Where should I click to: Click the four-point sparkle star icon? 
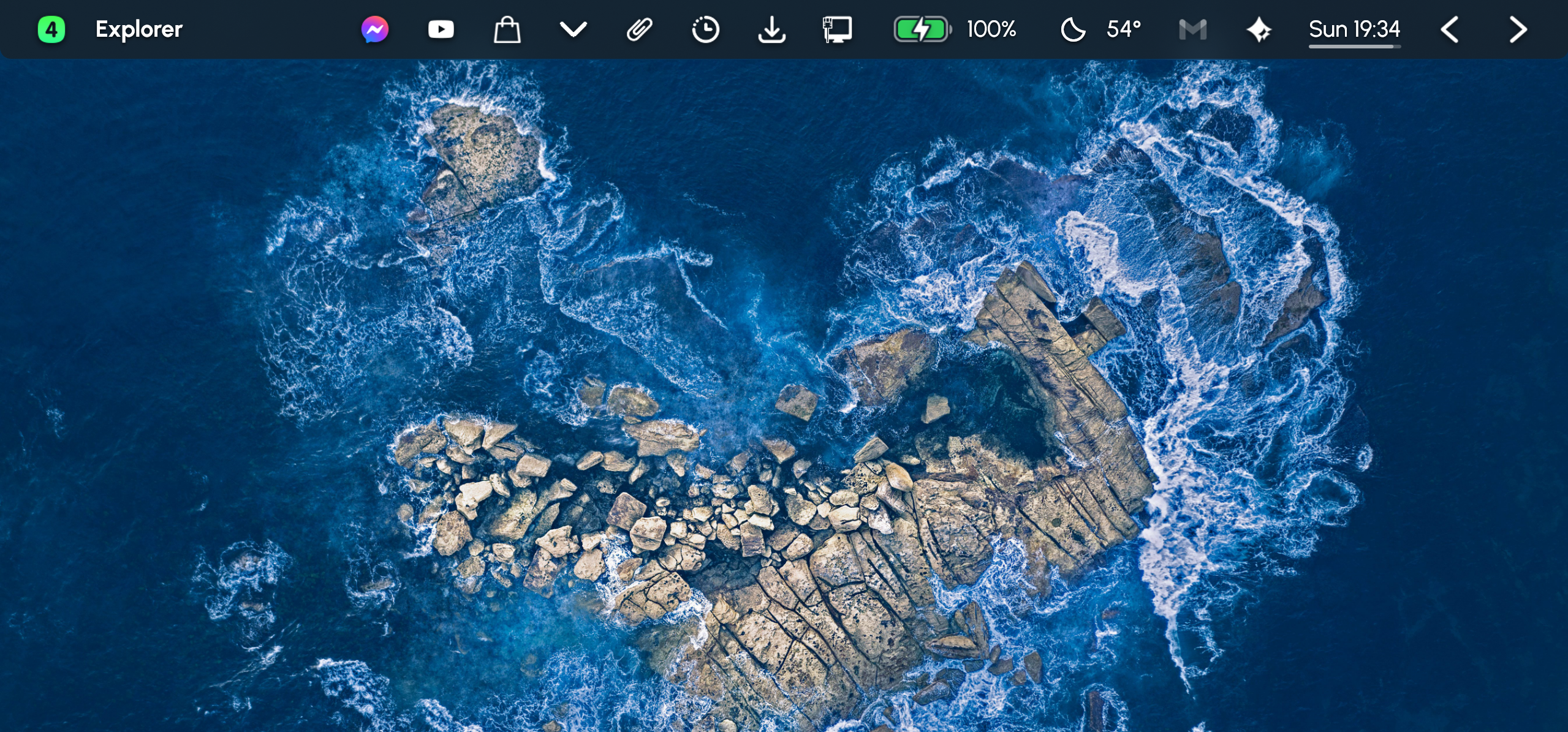click(x=1259, y=29)
